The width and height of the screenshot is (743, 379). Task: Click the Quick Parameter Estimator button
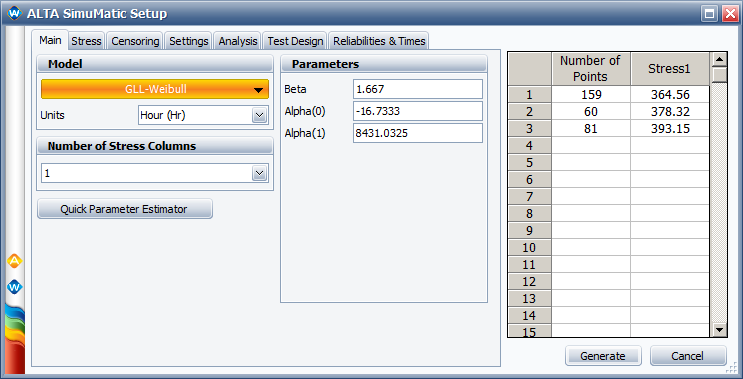pos(125,209)
